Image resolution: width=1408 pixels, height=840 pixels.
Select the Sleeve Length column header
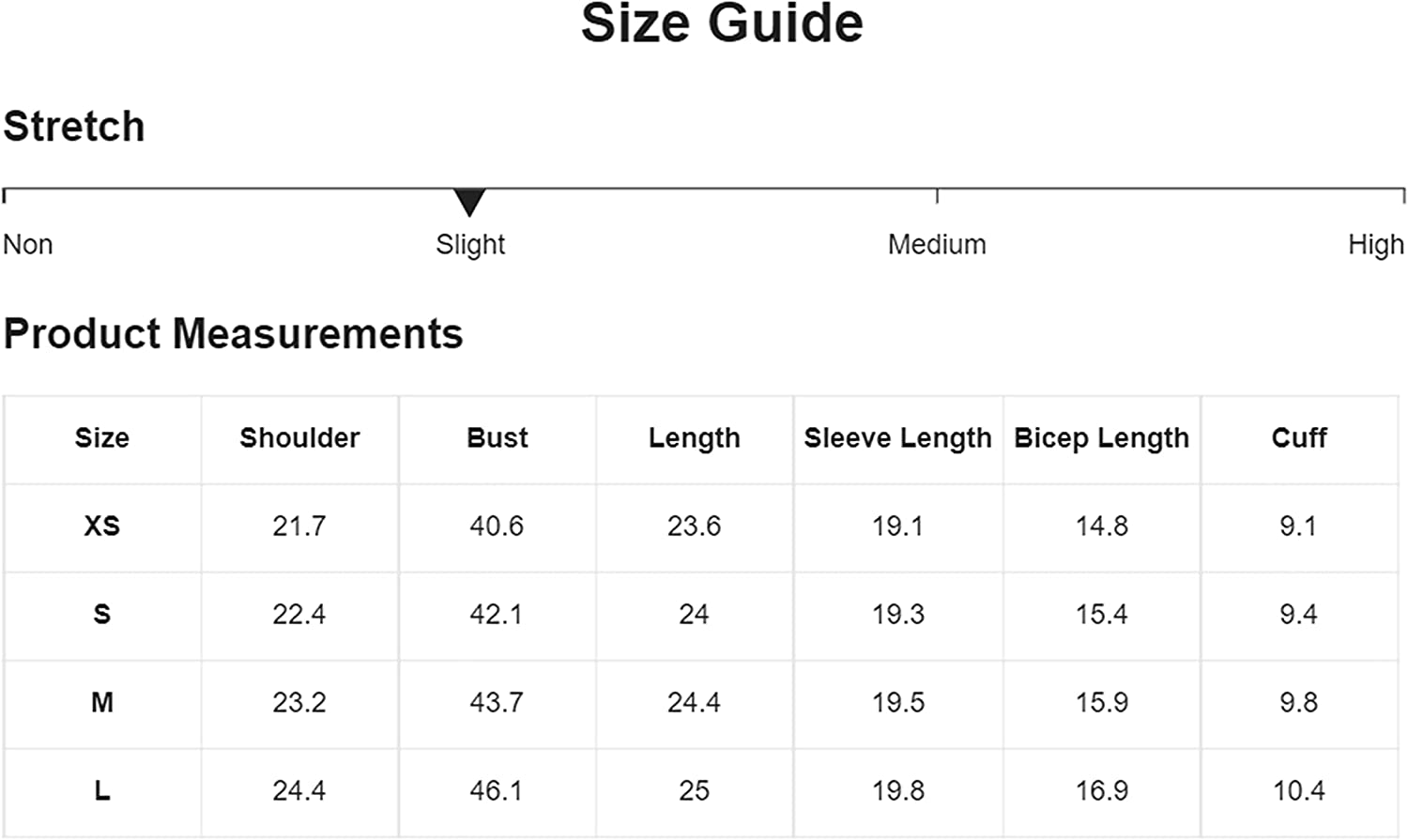(x=897, y=438)
